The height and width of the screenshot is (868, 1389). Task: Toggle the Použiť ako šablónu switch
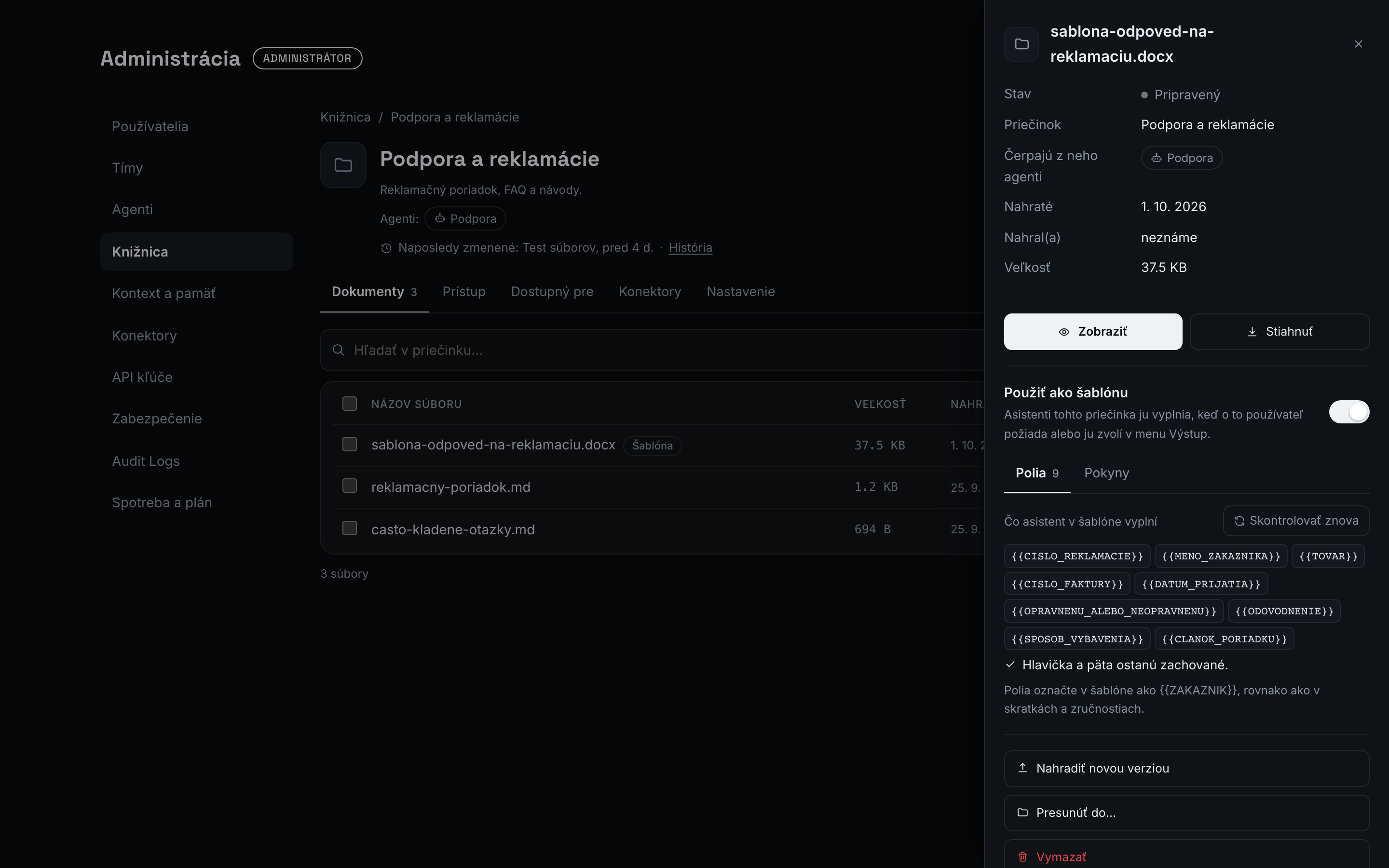1349,412
